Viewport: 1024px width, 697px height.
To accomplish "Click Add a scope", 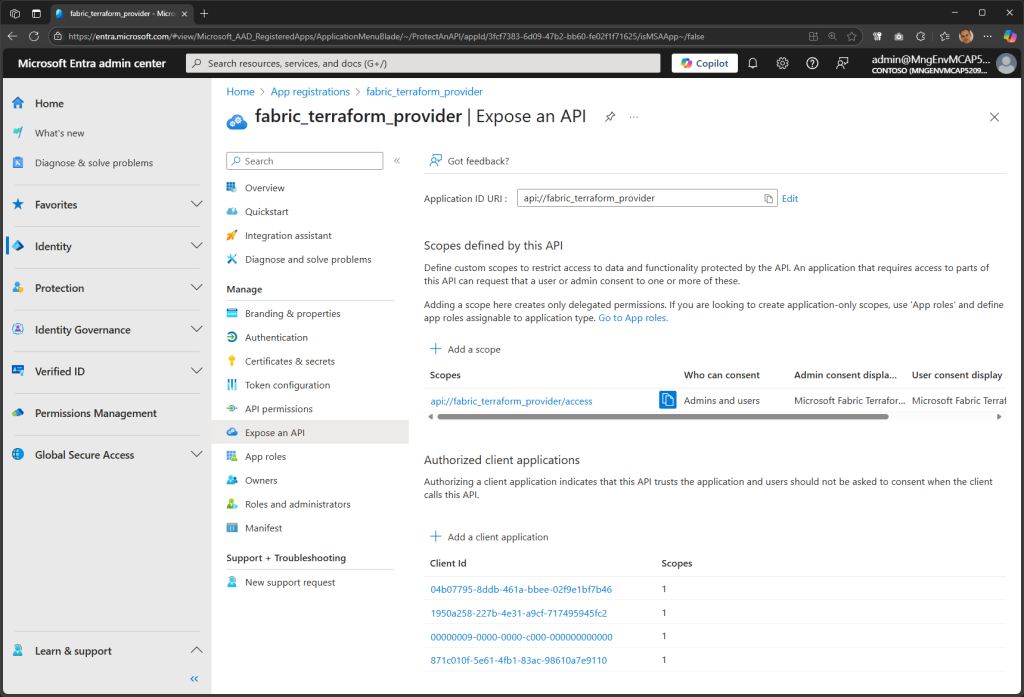I will (x=466, y=347).
